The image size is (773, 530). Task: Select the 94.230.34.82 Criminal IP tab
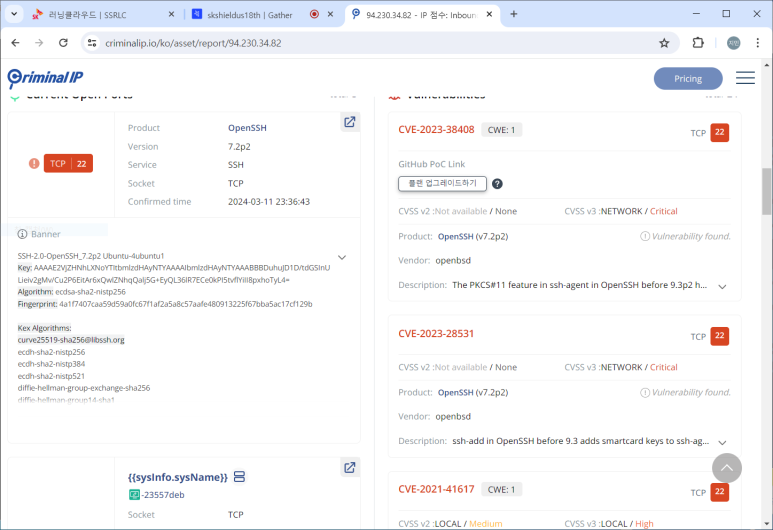pyautogui.click(x=422, y=15)
